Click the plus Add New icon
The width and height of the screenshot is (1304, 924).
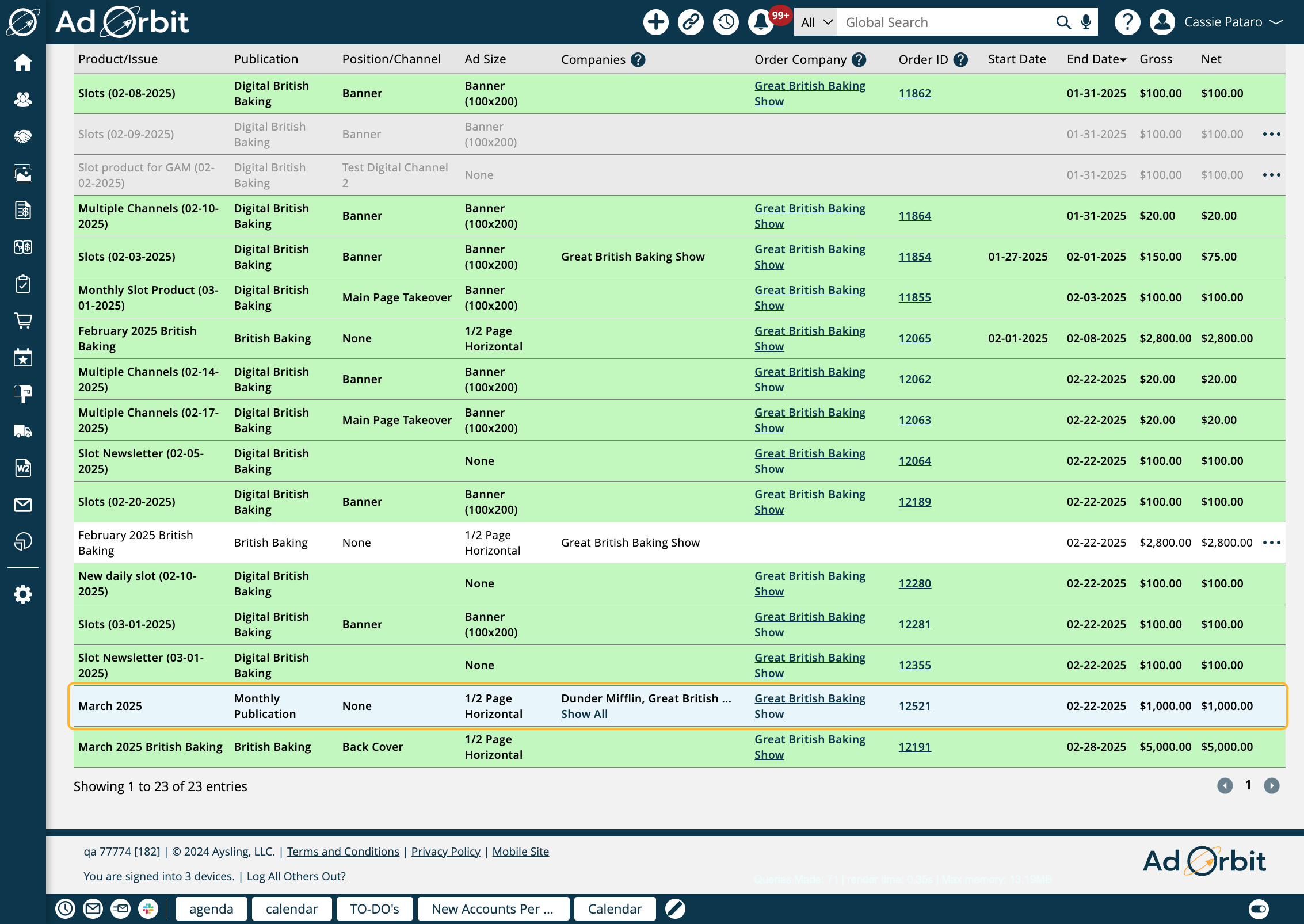(655, 22)
